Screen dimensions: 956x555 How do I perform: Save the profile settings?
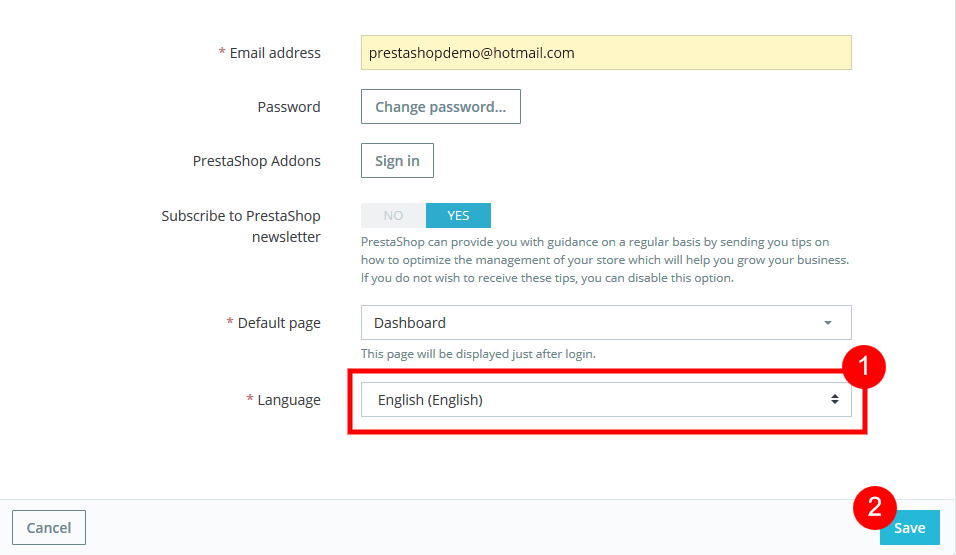click(909, 528)
